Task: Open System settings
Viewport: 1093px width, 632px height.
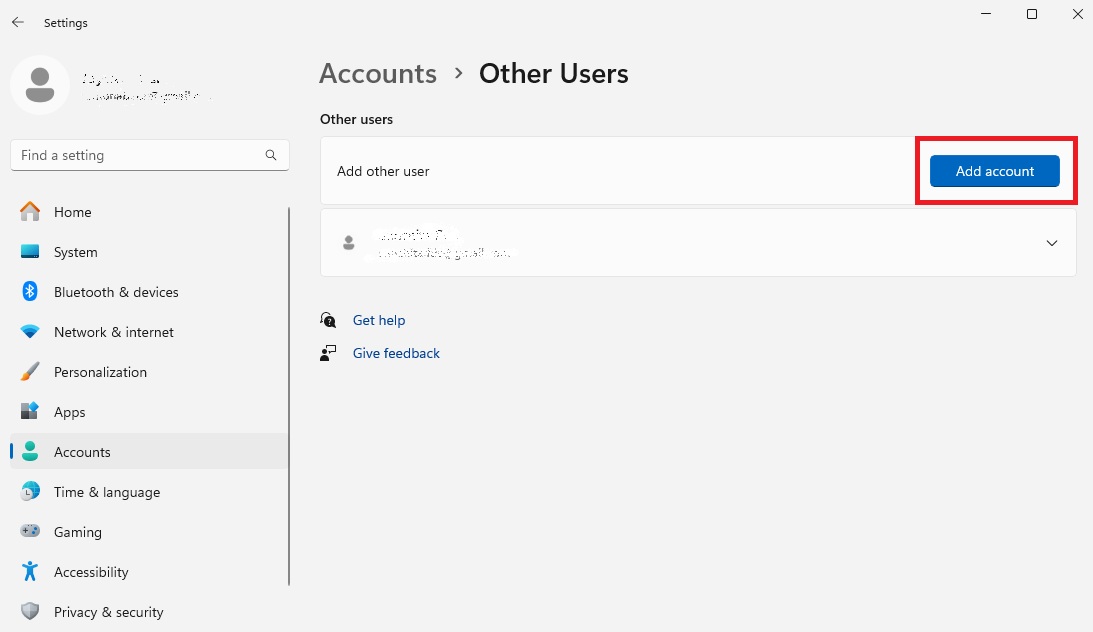Action: point(149,252)
